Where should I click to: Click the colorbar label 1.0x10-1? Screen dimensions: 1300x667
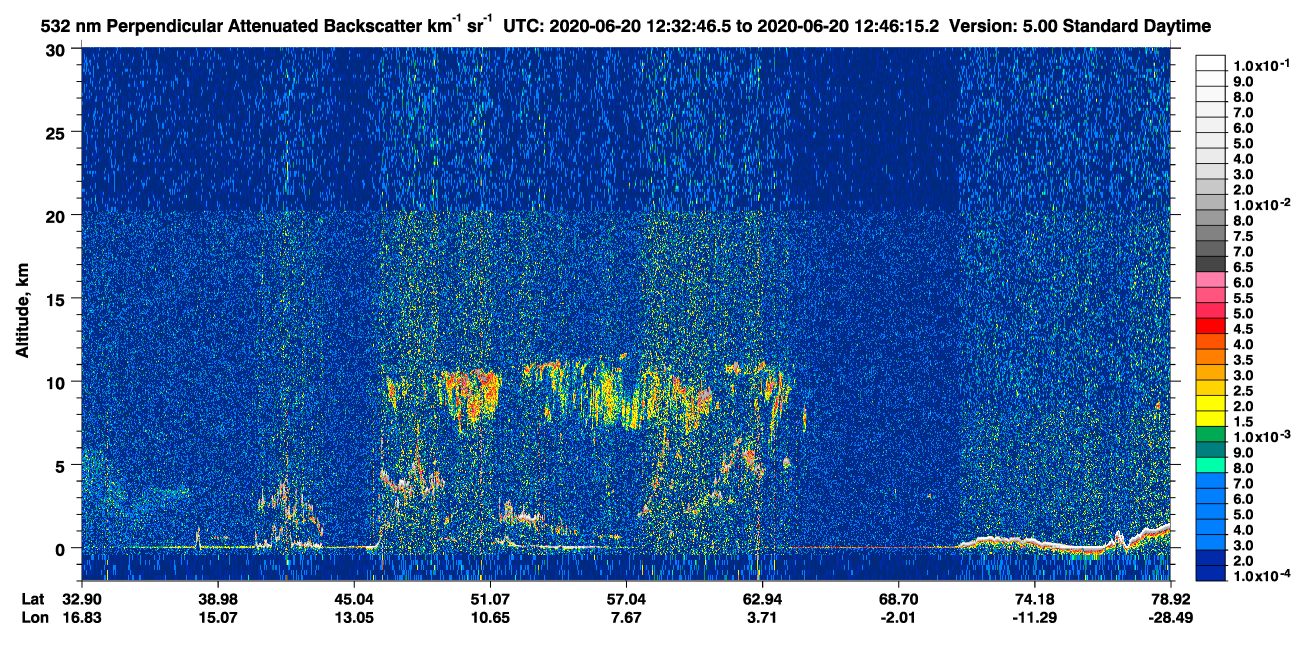(1260, 64)
